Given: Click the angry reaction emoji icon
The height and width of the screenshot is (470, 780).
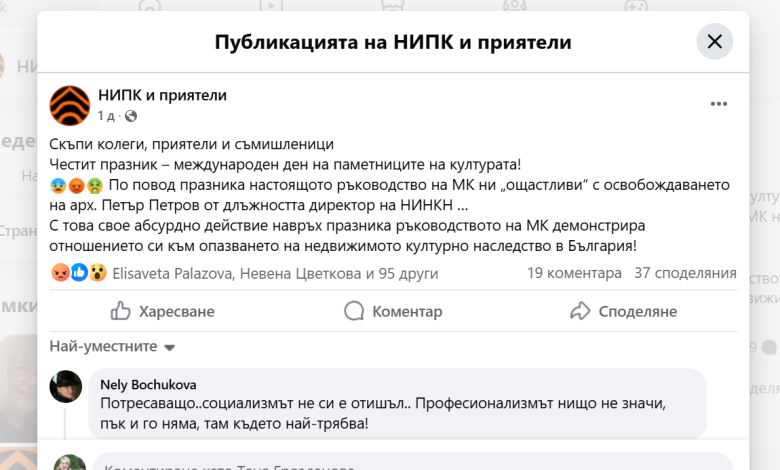Looking at the screenshot, I should (59, 273).
